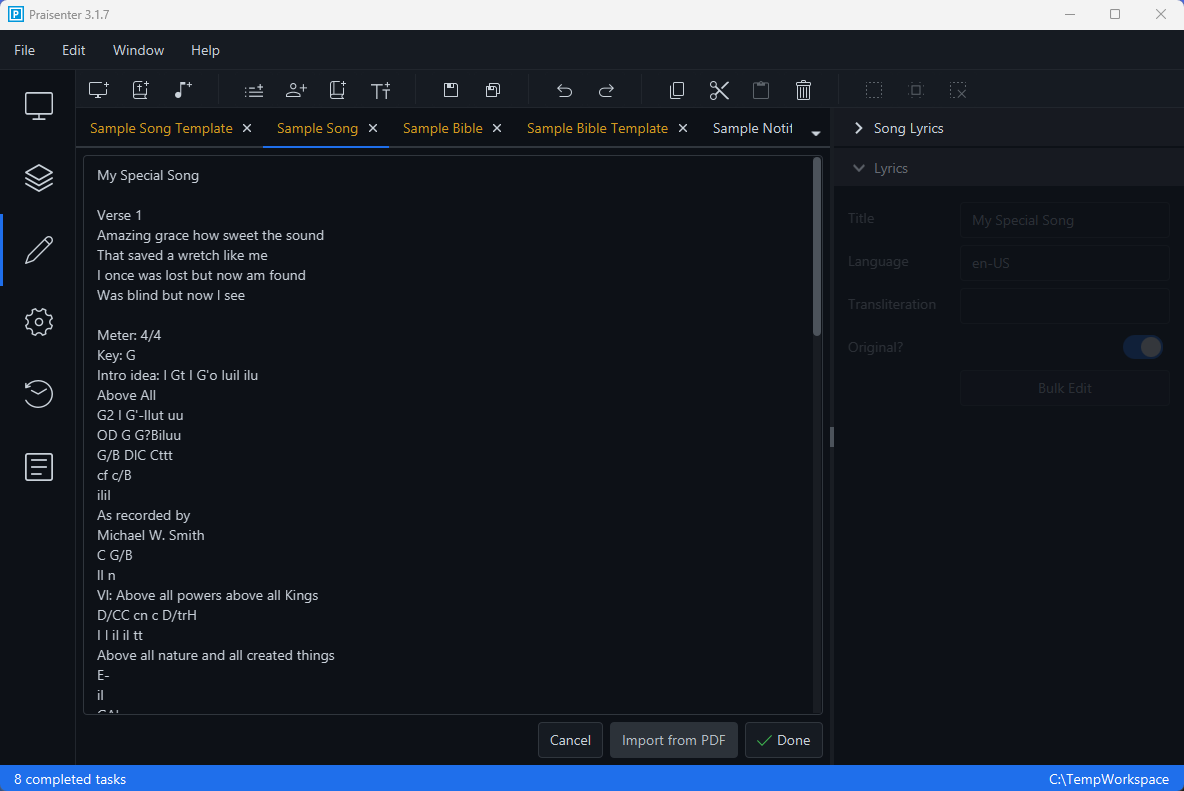Open the Edit menu

[x=73, y=50]
